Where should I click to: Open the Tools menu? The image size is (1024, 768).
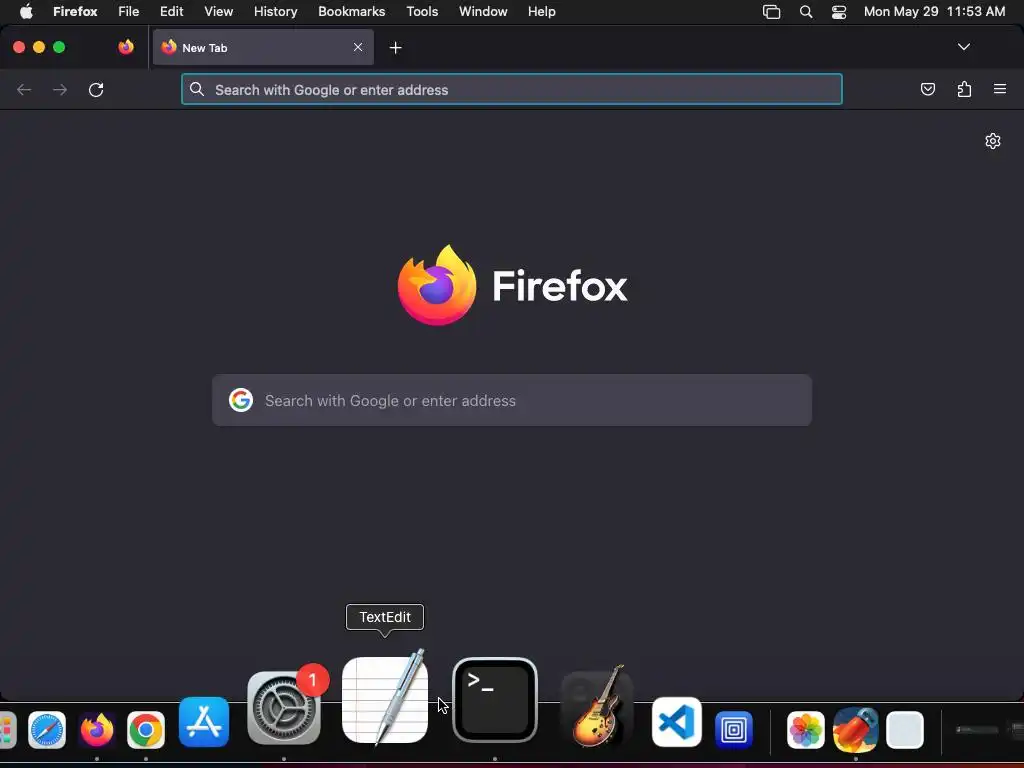pyautogui.click(x=422, y=12)
